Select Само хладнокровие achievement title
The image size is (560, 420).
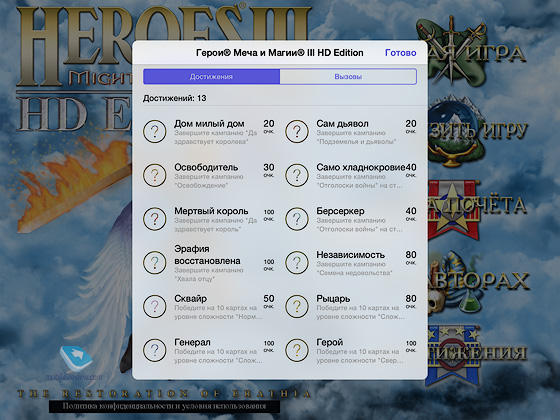361,167
